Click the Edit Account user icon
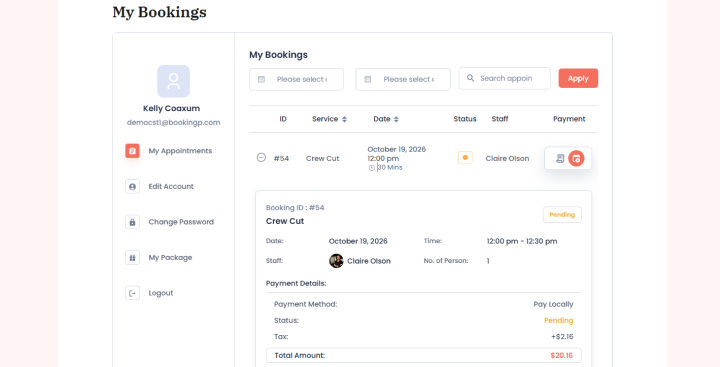720x367 pixels. tap(132, 186)
